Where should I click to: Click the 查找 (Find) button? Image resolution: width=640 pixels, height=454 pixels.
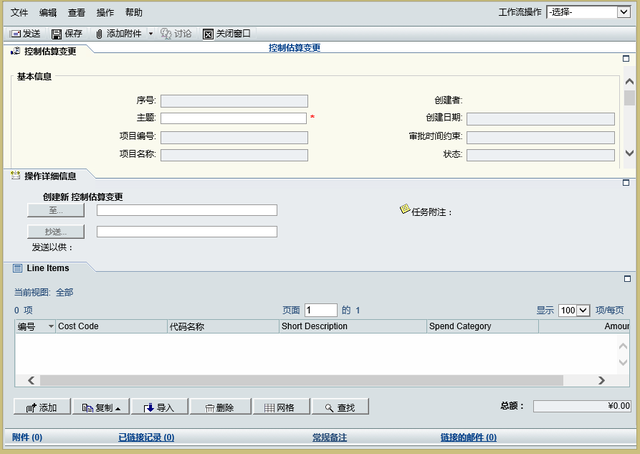(340, 407)
